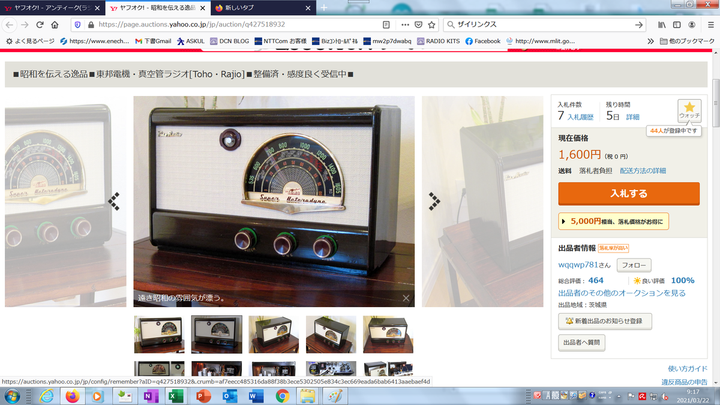Screen dimensions: 720x405
Task: Select the first radio thumbnail image
Action: coord(159,334)
